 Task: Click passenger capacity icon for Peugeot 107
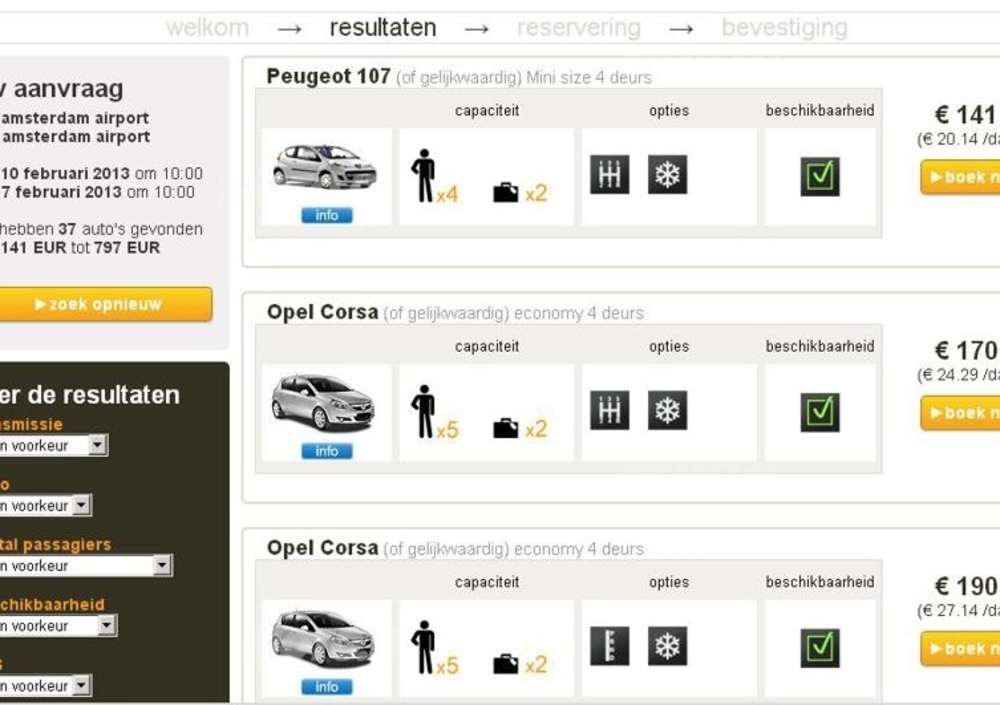tap(424, 176)
